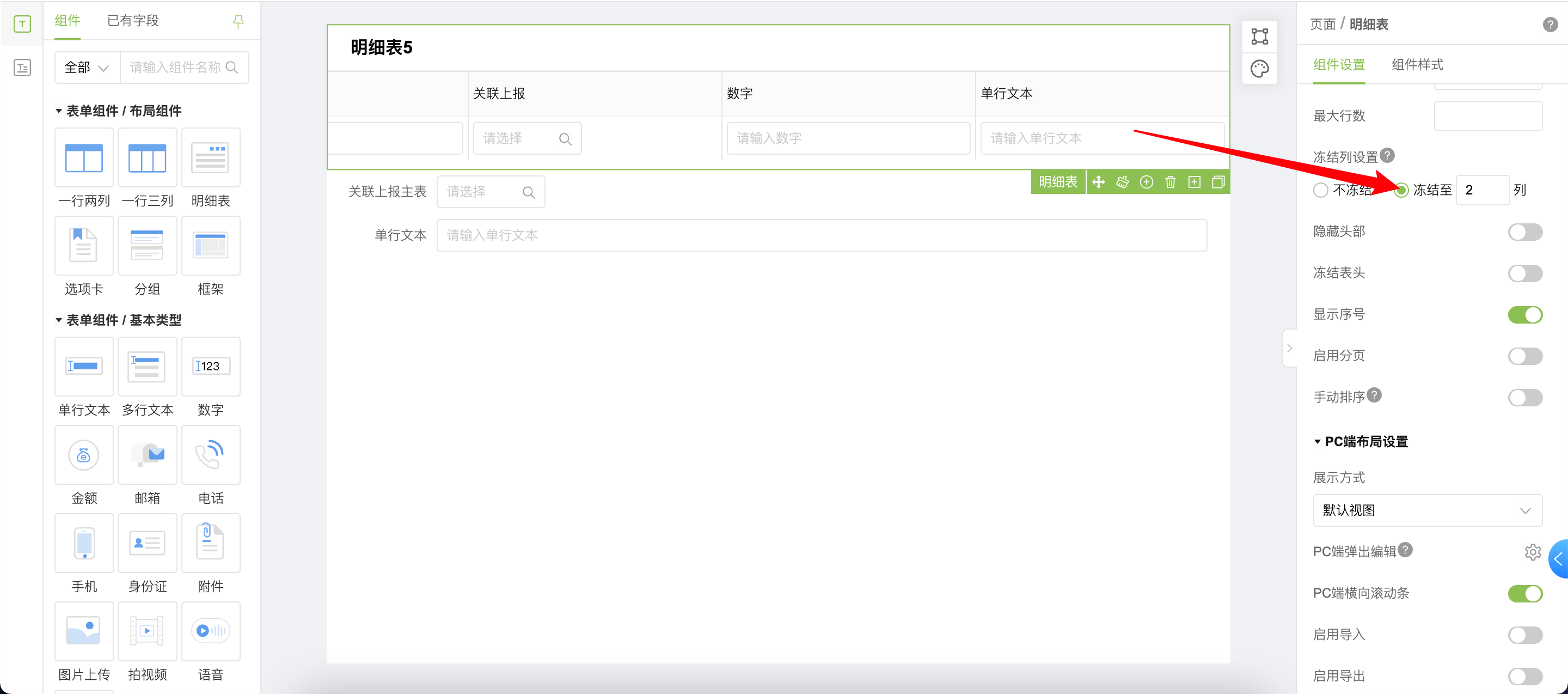Collapse the 表单组件 / 基本类型 section

click(59, 320)
